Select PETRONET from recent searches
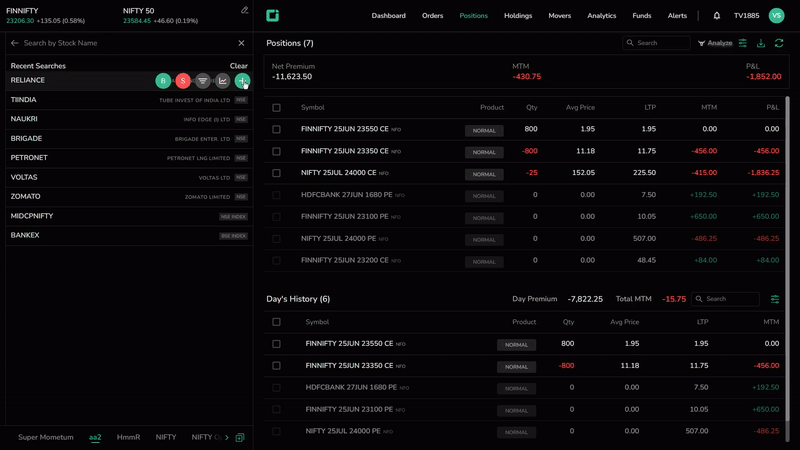The height and width of the screenshot is (450, 800). tap(129, 158)
